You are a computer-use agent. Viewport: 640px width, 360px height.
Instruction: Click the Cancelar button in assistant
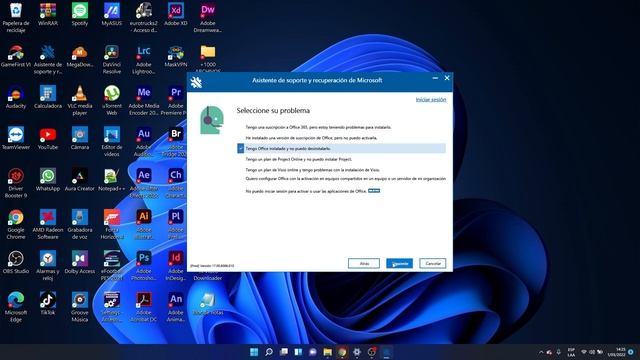pyautogui.click(x=433, y=263)
